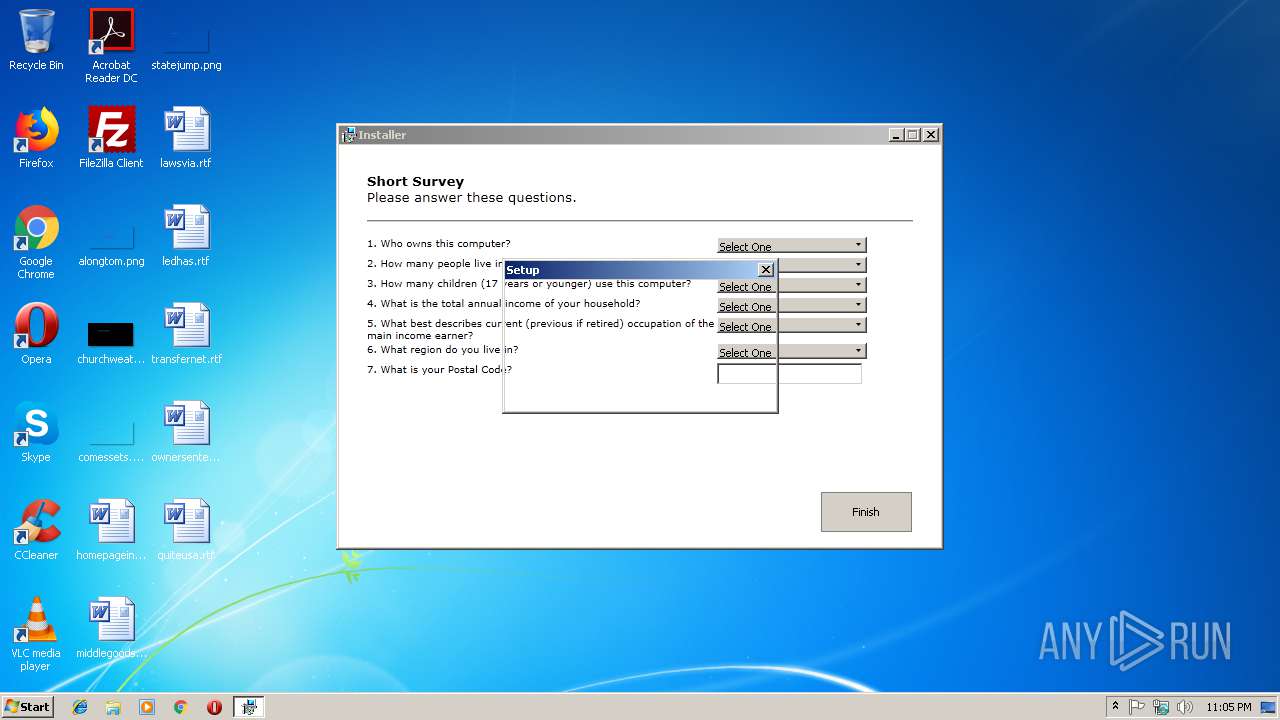1280x720 pixels.
Task: Open the Recycle Bin desktop icon
Action: pos(36,41)
